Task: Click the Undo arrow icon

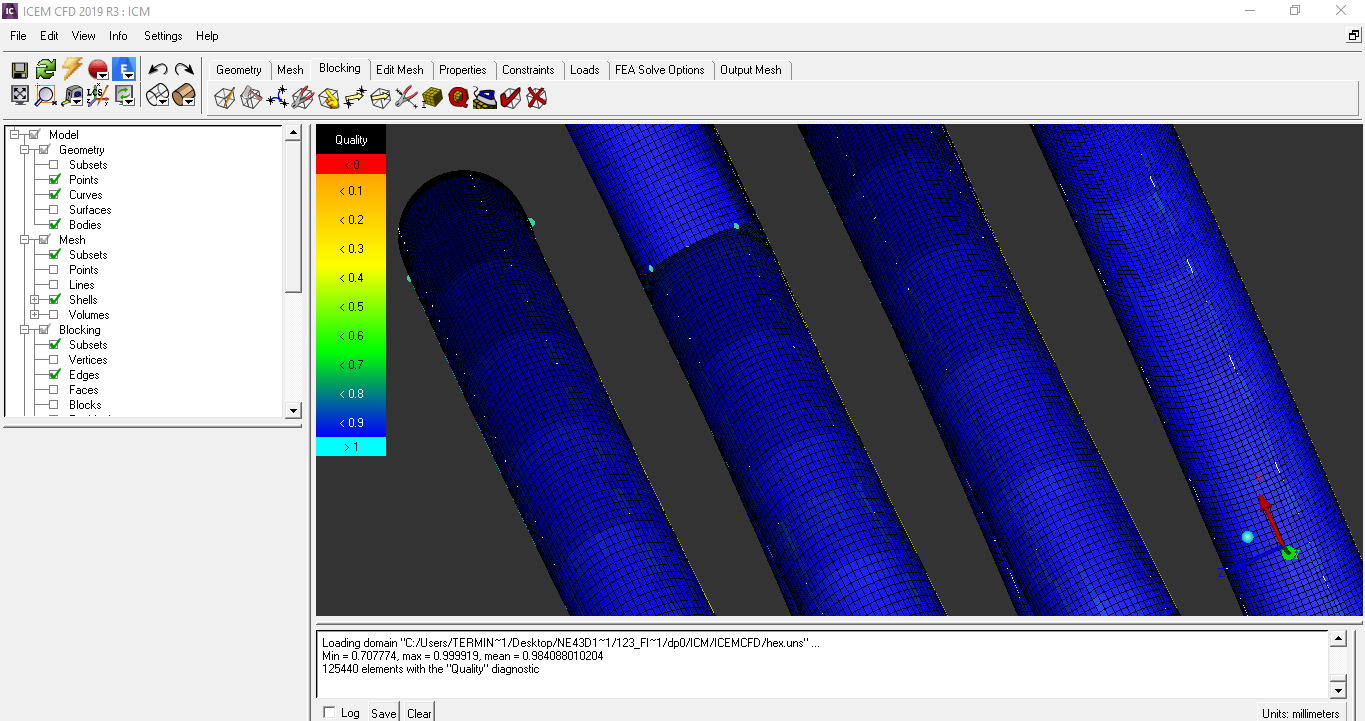Action: pos(157,70)
